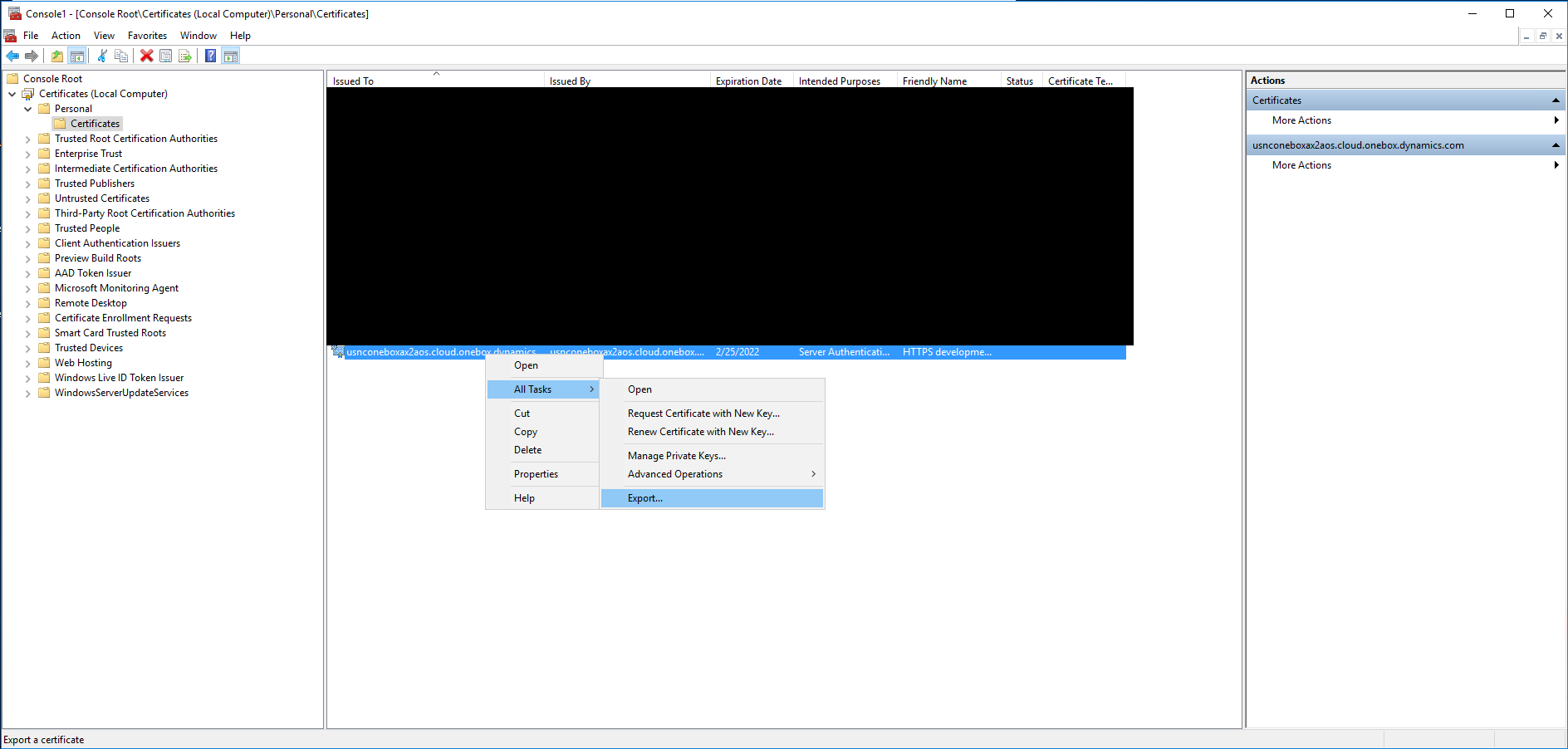The image size is (1568, 749).
Task: Choose Request Certificate with New Key...
Action: click(x=713, y=414)
